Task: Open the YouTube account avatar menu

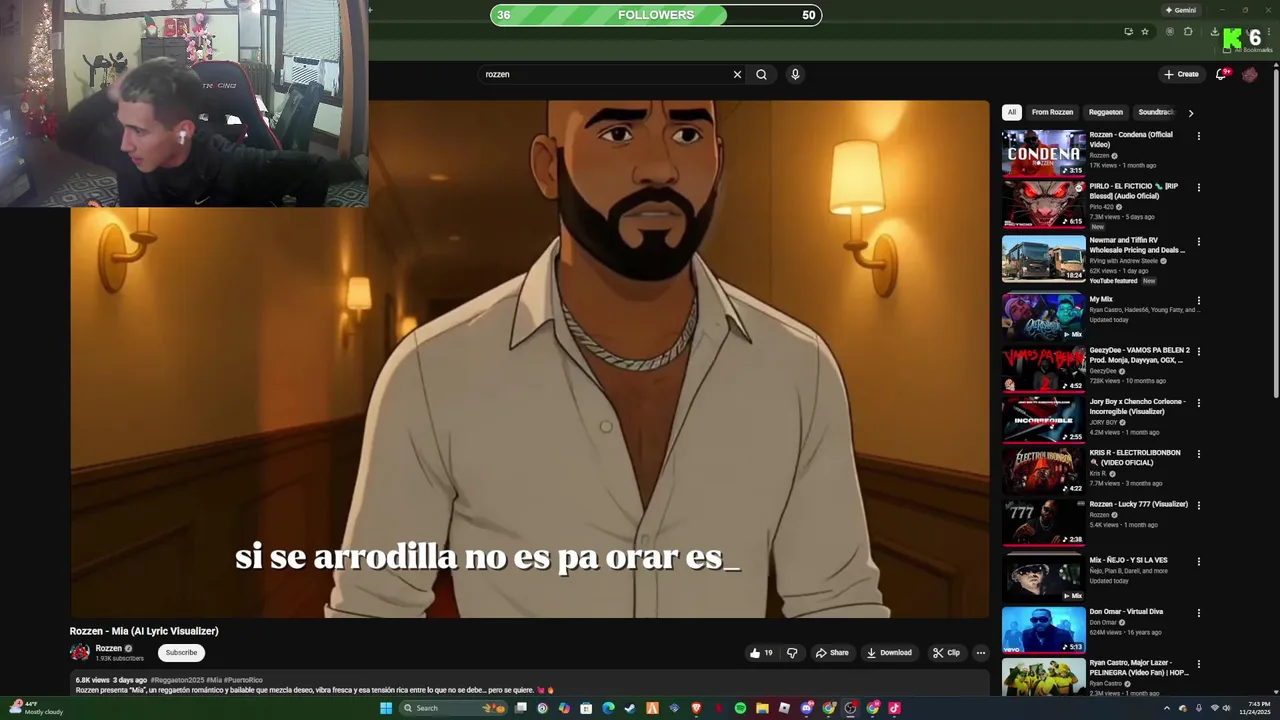Action: pyautogui.click(x=1250, y=74)
